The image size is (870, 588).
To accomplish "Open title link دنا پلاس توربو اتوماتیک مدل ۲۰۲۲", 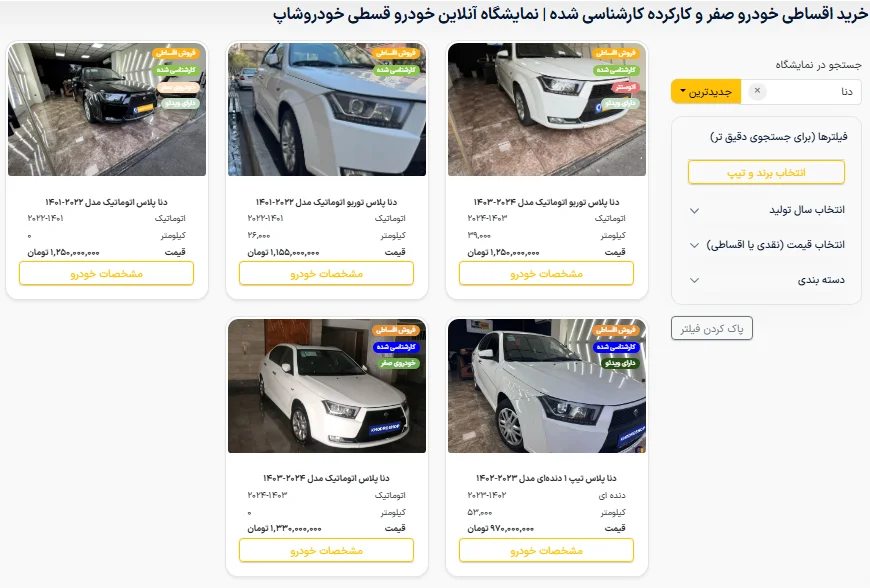I will tap(326, 202).
